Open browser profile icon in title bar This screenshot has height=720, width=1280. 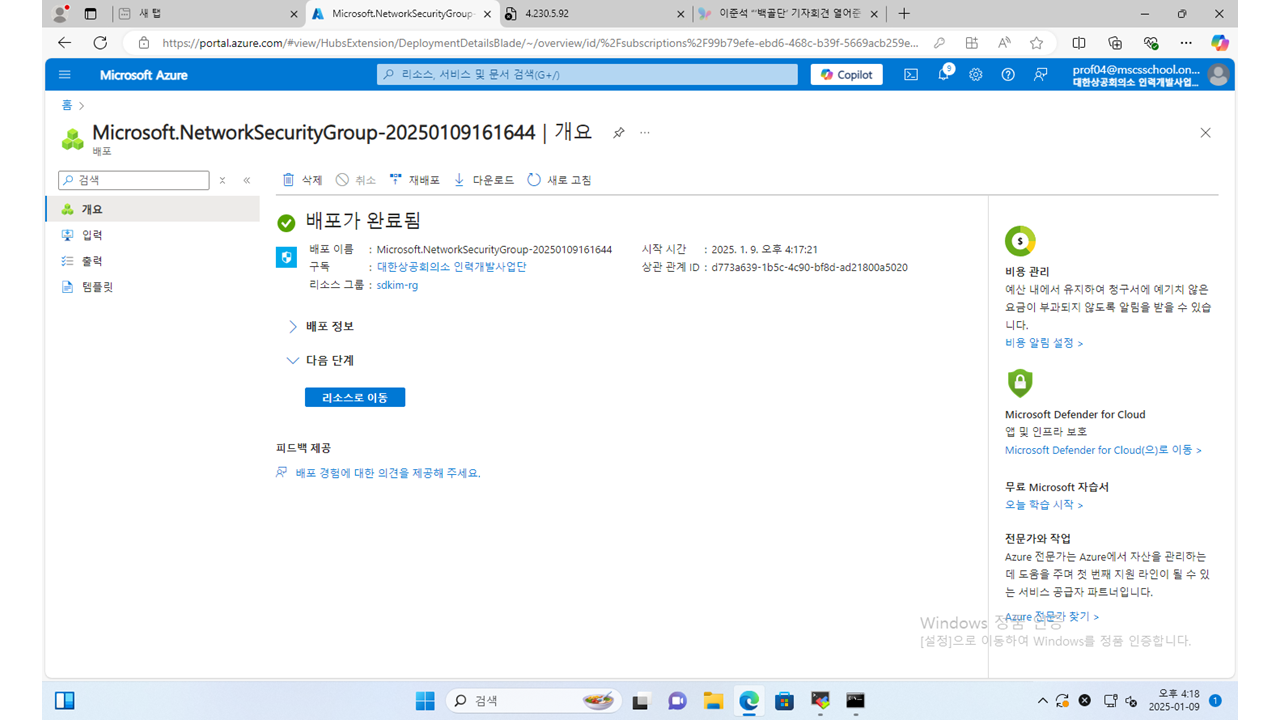61,14
